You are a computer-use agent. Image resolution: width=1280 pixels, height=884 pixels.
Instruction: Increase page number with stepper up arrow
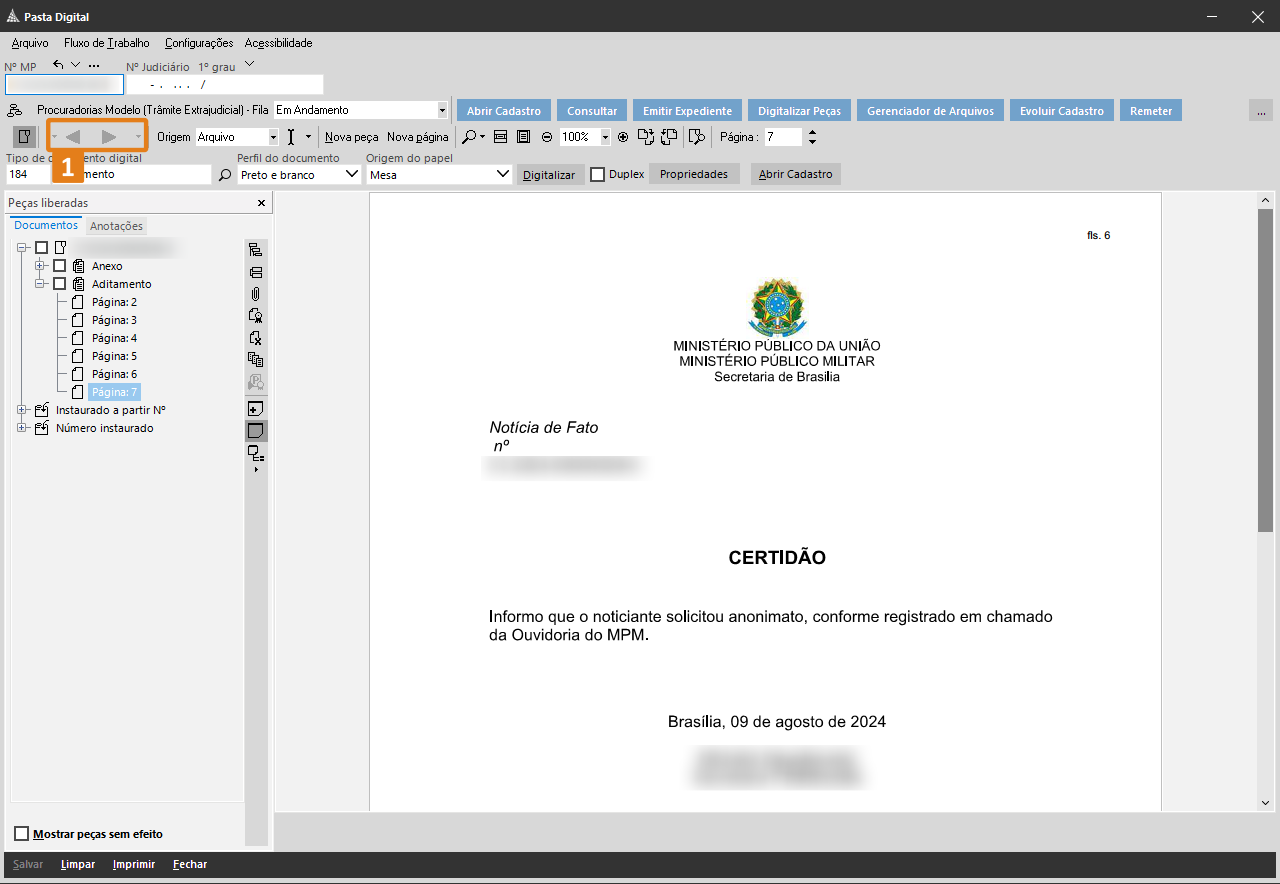tap(812, 132)
